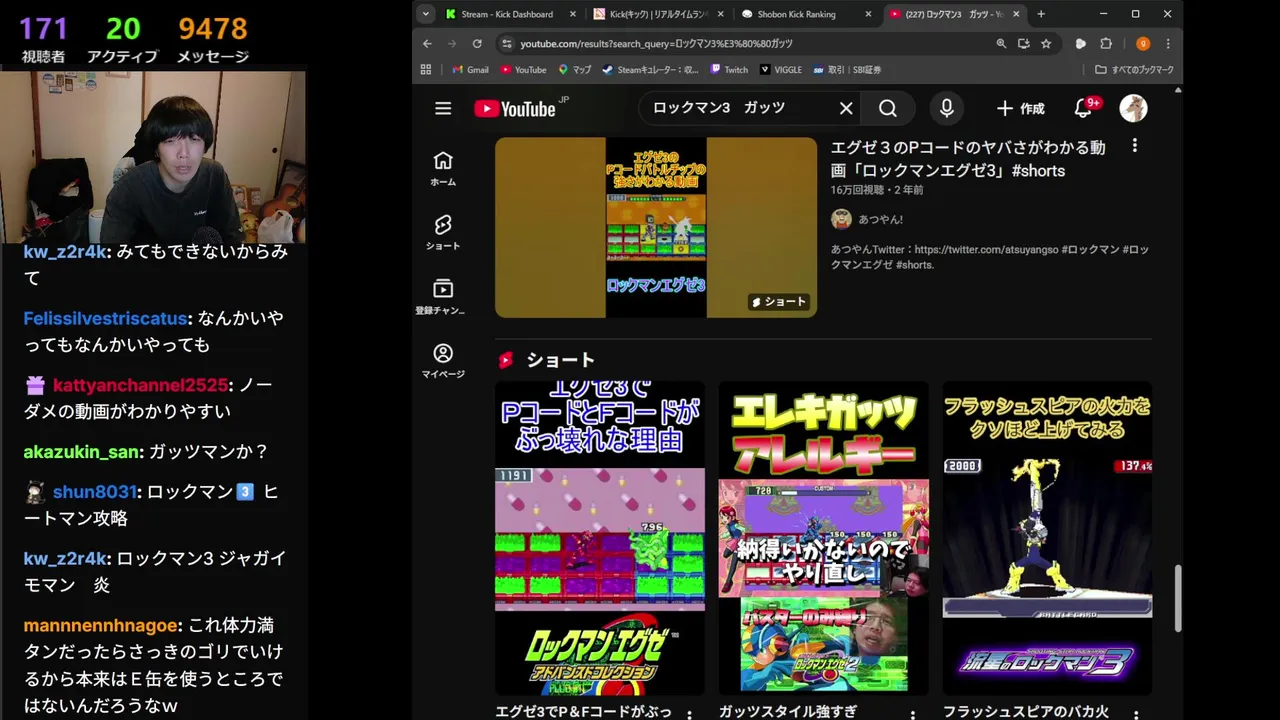The height and width of the screenshot is (720, 1280).
Task: Open a new browser tab
Action: click(x=1041, y=14)
